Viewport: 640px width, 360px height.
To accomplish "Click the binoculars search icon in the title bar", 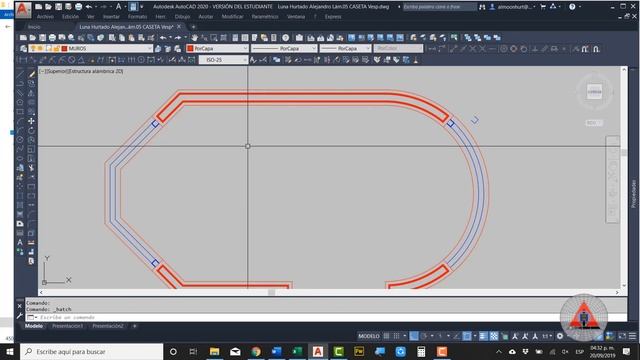I will [x=482, y=7].
